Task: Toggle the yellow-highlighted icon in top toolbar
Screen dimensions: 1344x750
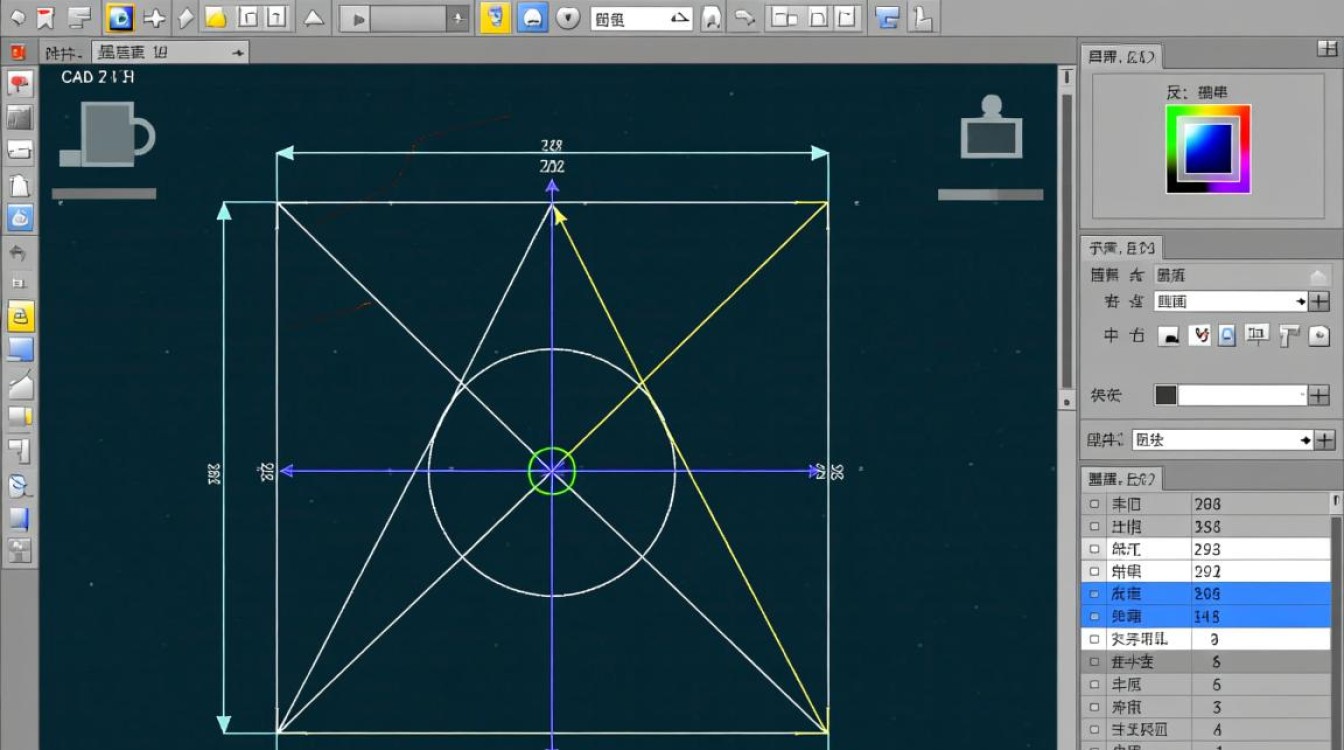Action: click(495, 17)
